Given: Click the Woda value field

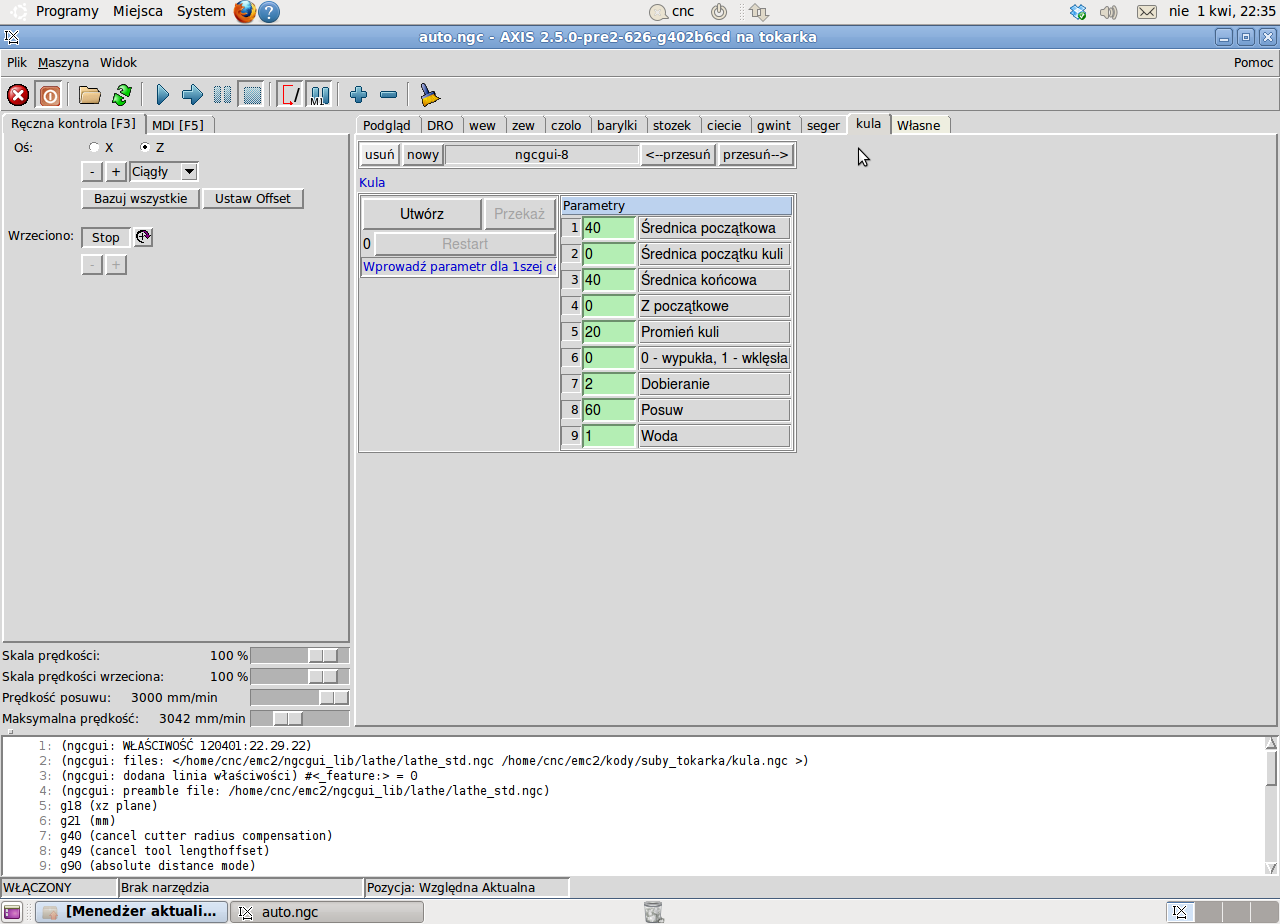Looking at the screenshot, I should 609,436.
